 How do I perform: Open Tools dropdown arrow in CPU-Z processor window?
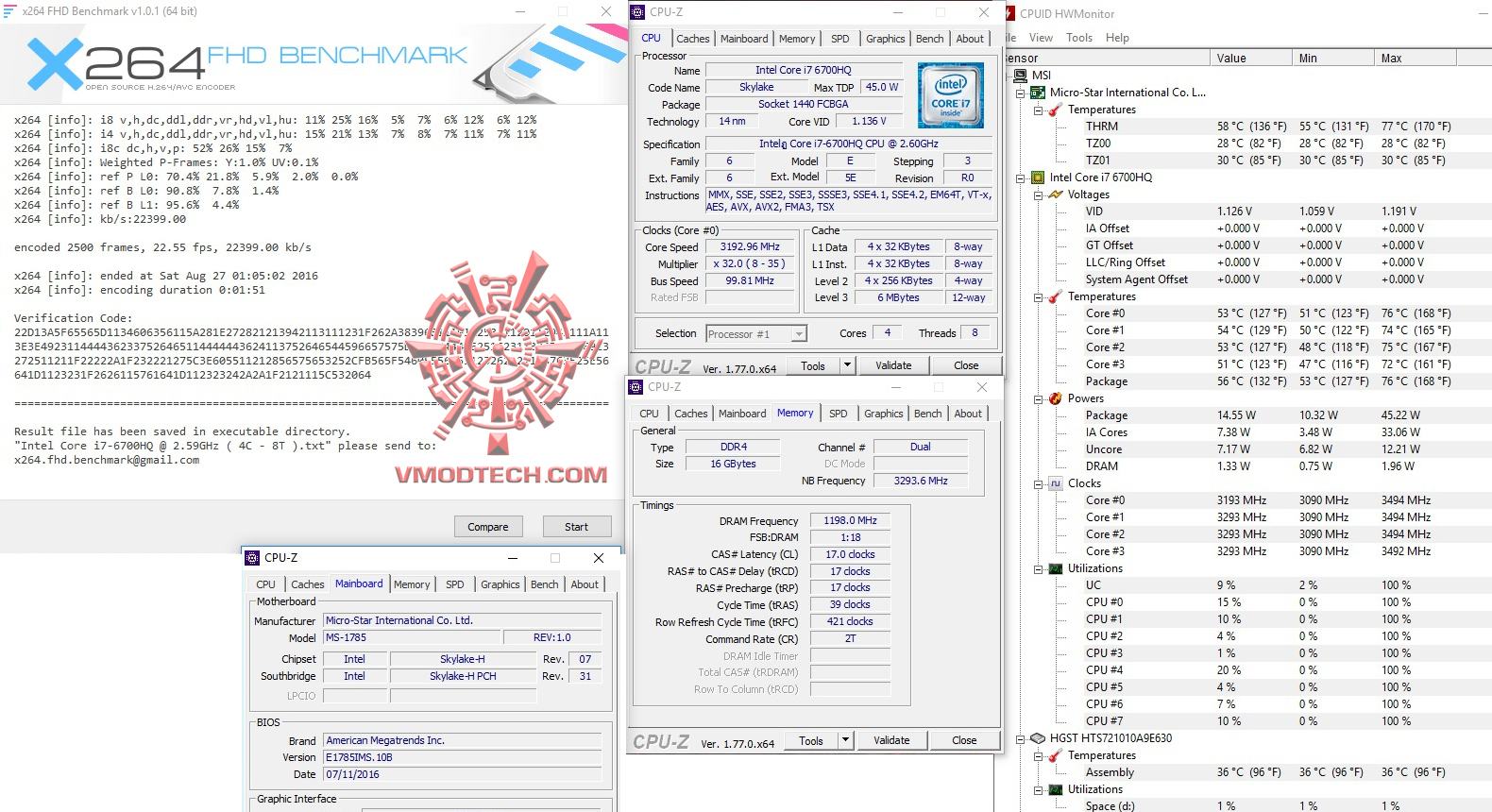[x=847, y=365]
